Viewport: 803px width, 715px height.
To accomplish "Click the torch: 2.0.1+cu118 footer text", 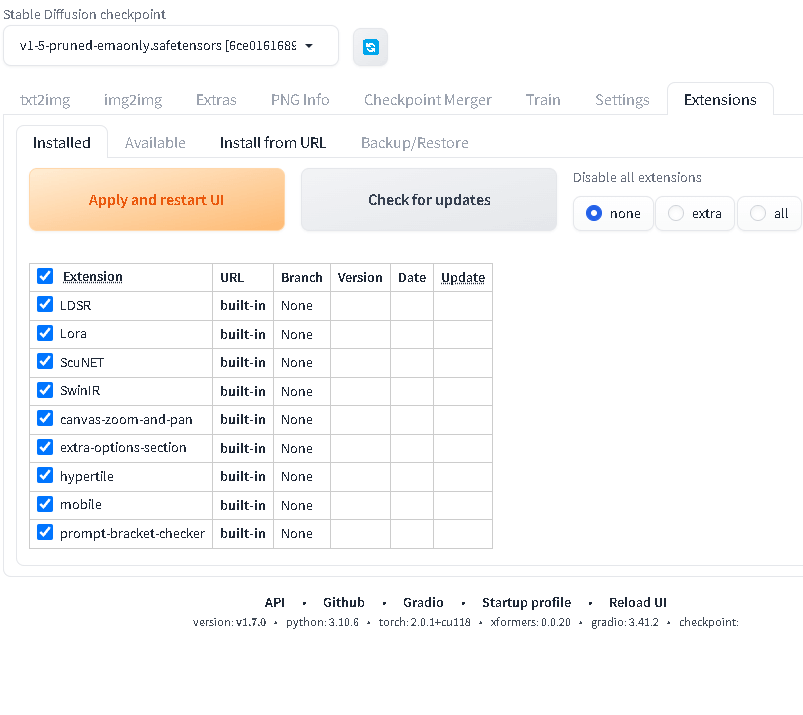I will [425, 622].
